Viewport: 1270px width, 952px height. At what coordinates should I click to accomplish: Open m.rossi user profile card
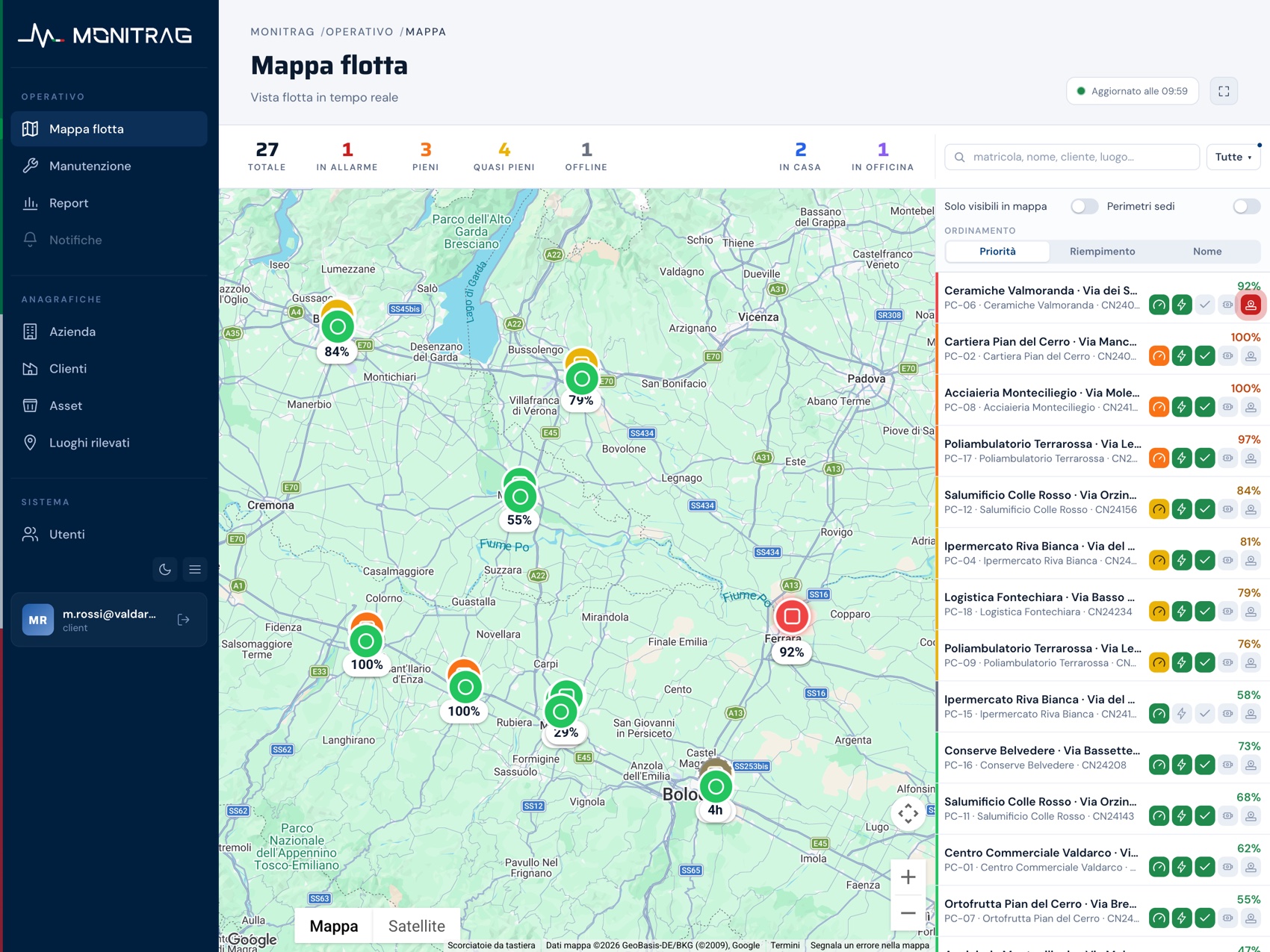(109, 620)
